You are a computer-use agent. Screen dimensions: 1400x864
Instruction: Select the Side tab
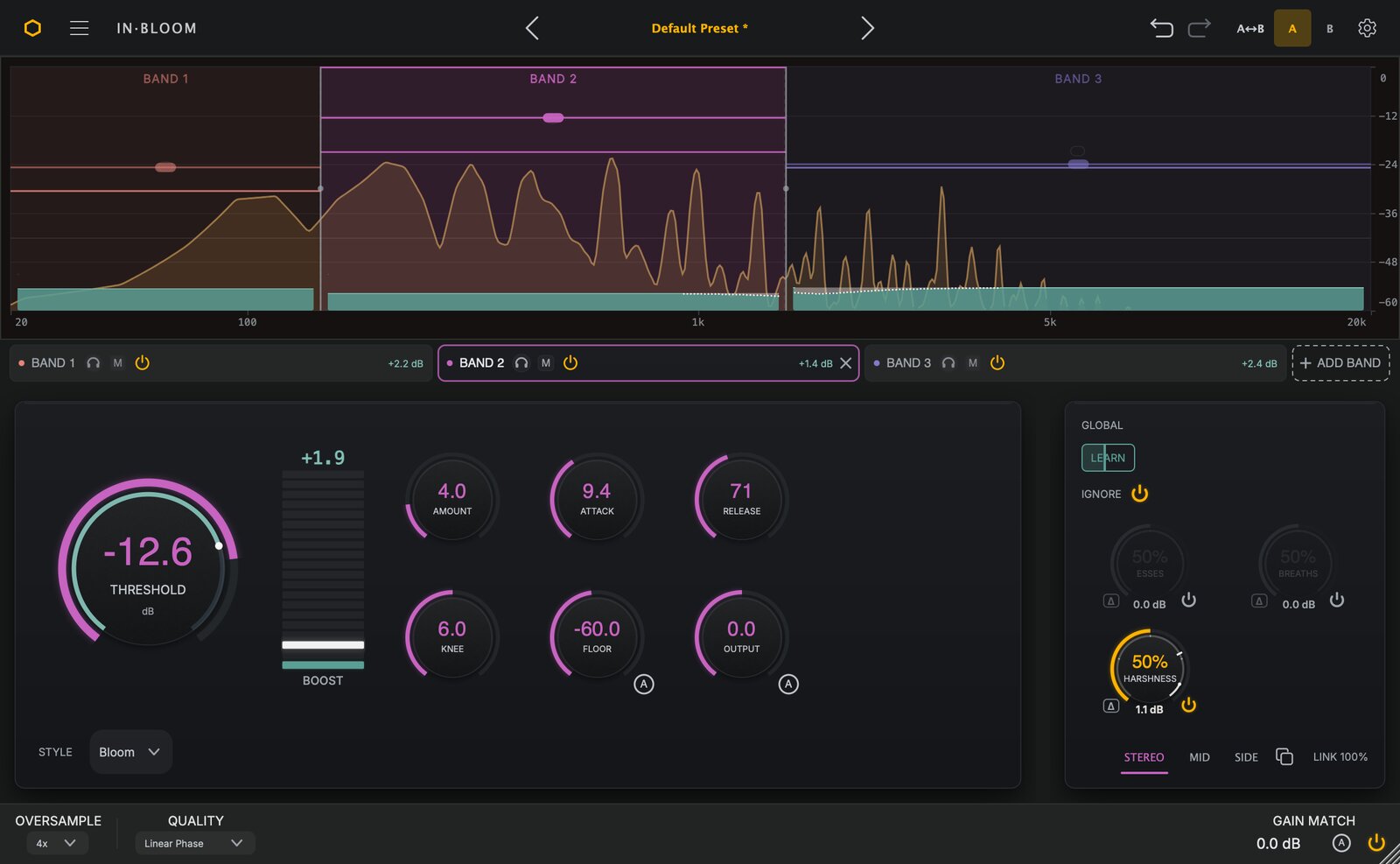[x=1246, y=757]
